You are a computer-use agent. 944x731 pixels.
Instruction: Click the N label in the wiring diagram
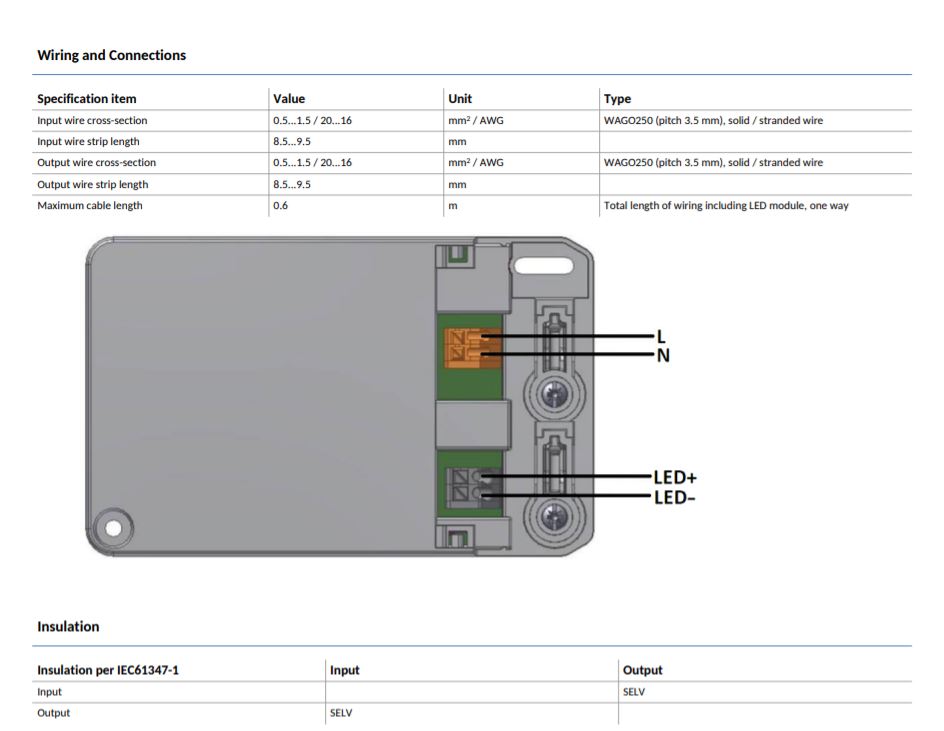pyautogui.click(x=663, y=355)
